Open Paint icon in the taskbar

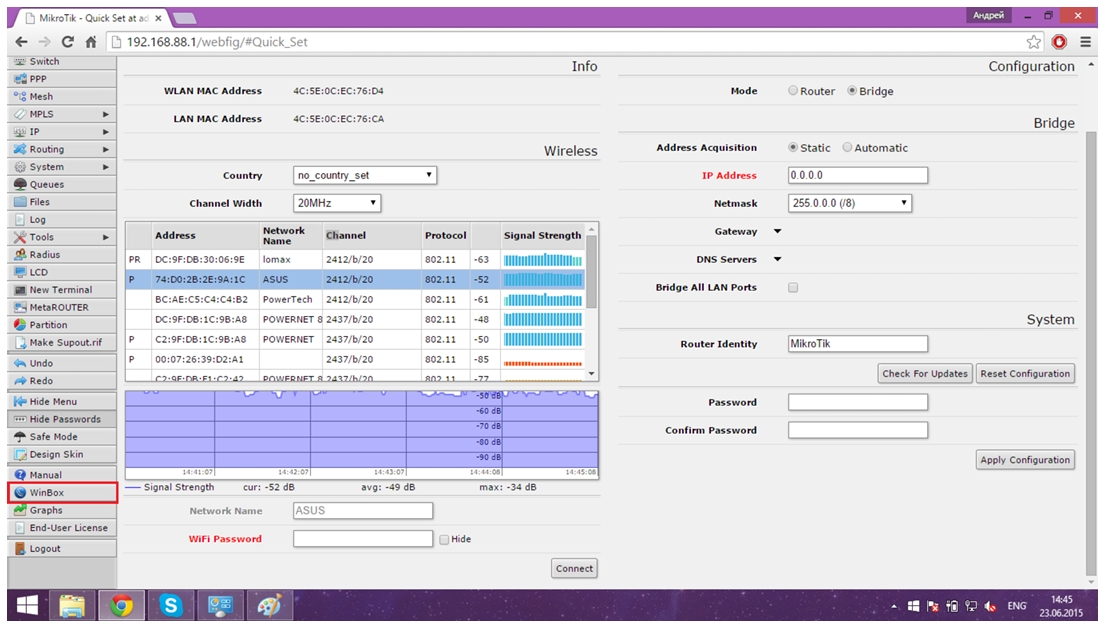click(269, 605)
